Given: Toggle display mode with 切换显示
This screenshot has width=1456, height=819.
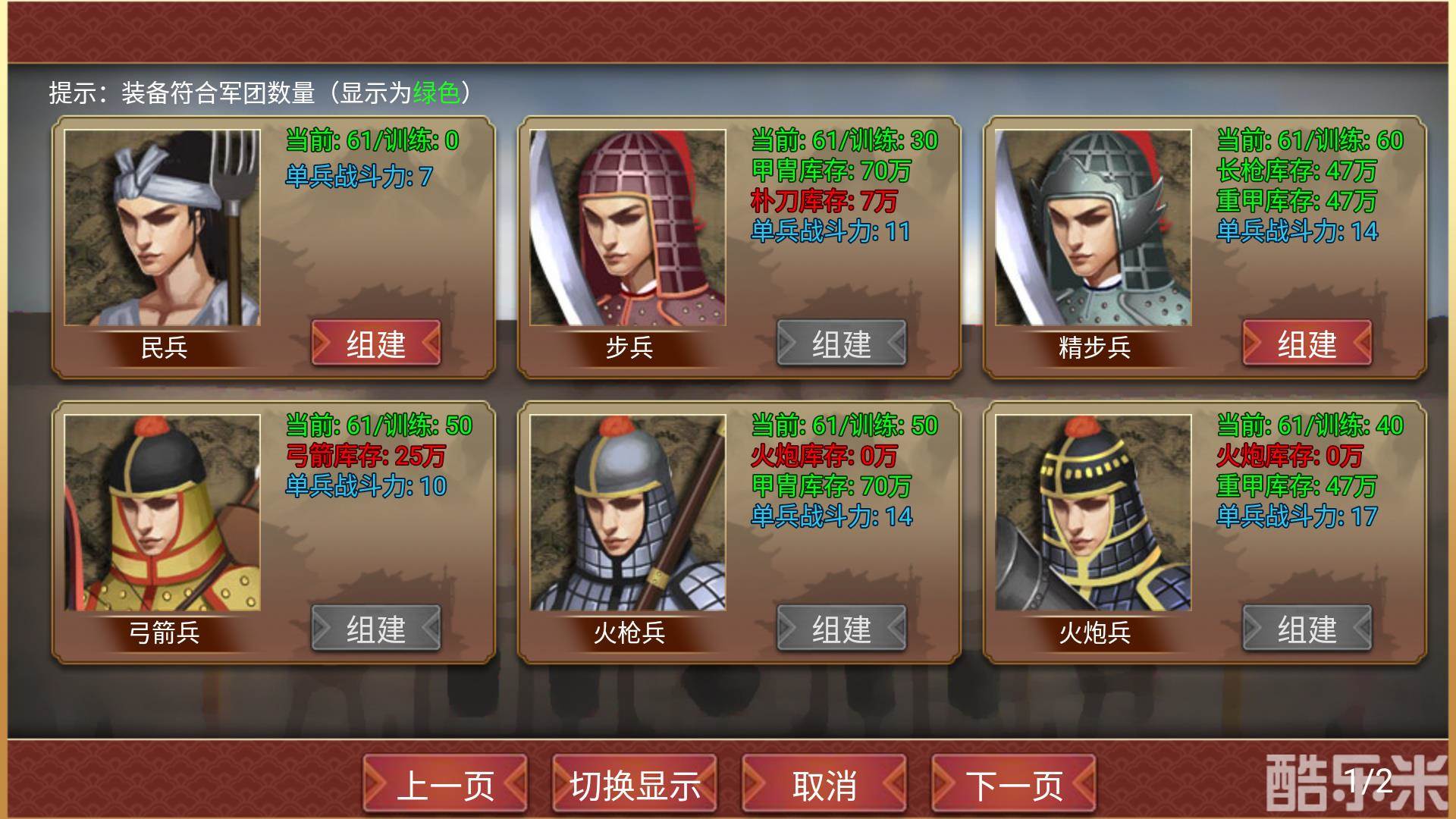Looking at the screenshot, I should pos(635,784).
